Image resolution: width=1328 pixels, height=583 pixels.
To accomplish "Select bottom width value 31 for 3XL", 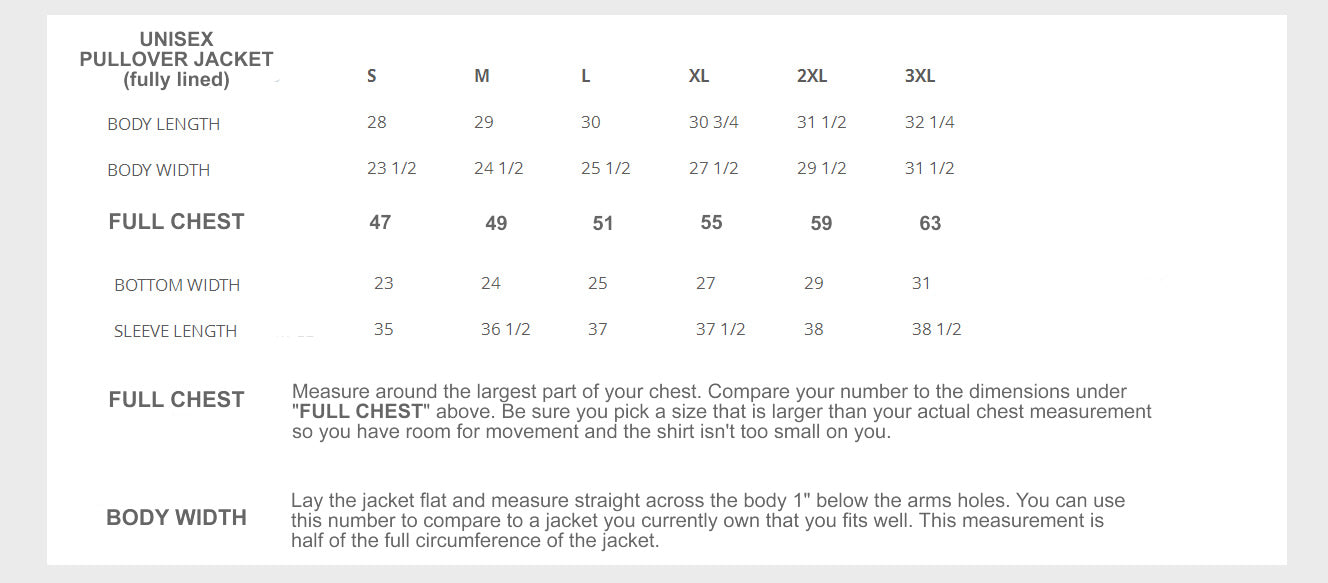I will point(921,283).
